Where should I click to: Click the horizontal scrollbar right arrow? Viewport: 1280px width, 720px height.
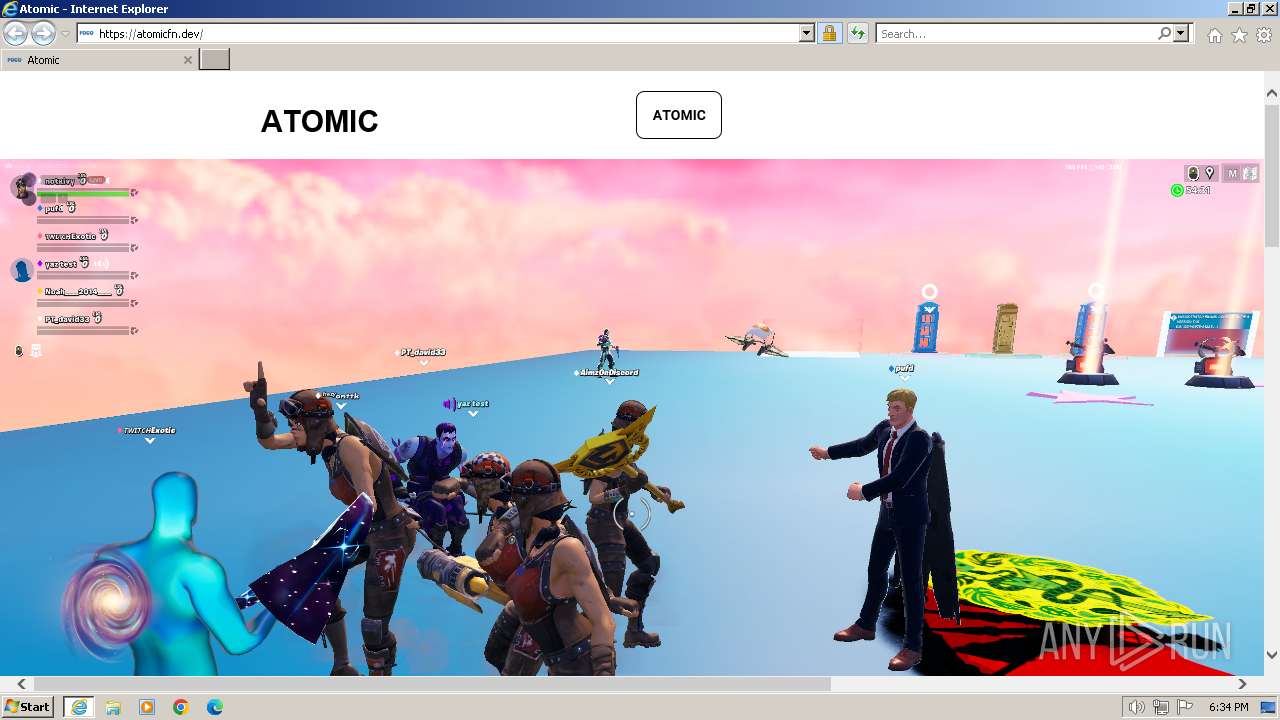point(1243,684)
